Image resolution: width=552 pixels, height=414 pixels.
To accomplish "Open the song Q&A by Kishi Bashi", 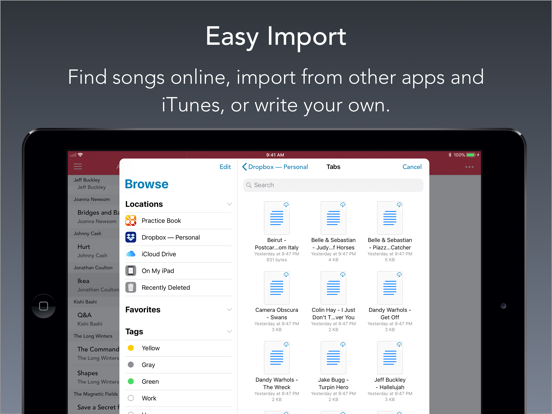I will point(94,319).
